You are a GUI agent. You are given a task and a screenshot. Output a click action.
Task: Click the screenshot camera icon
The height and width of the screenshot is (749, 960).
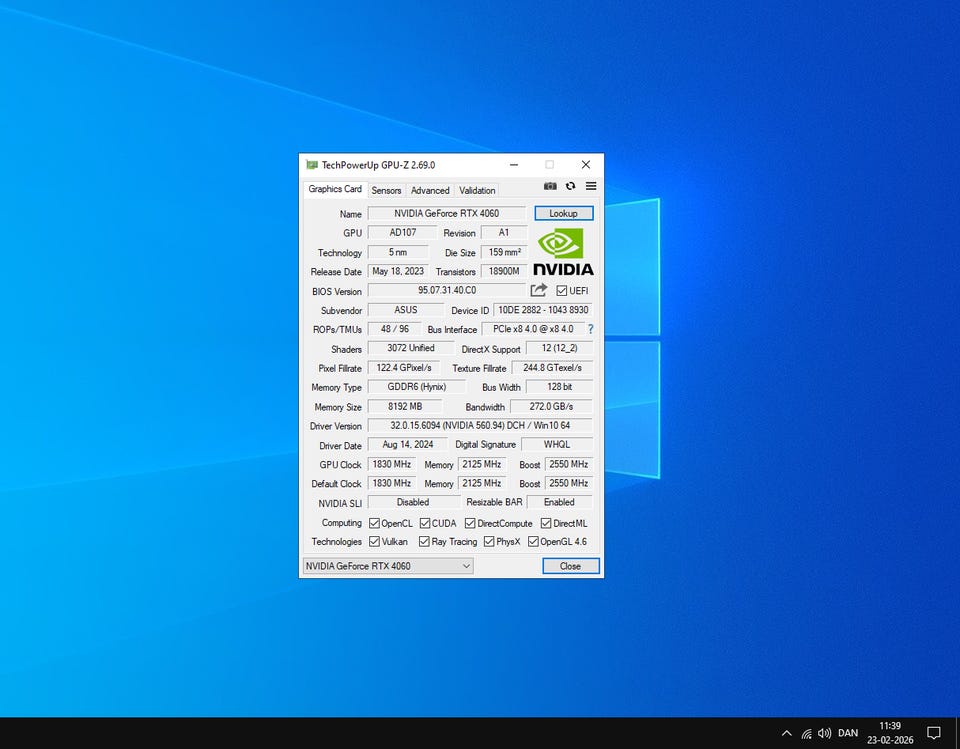click(550, 186)
